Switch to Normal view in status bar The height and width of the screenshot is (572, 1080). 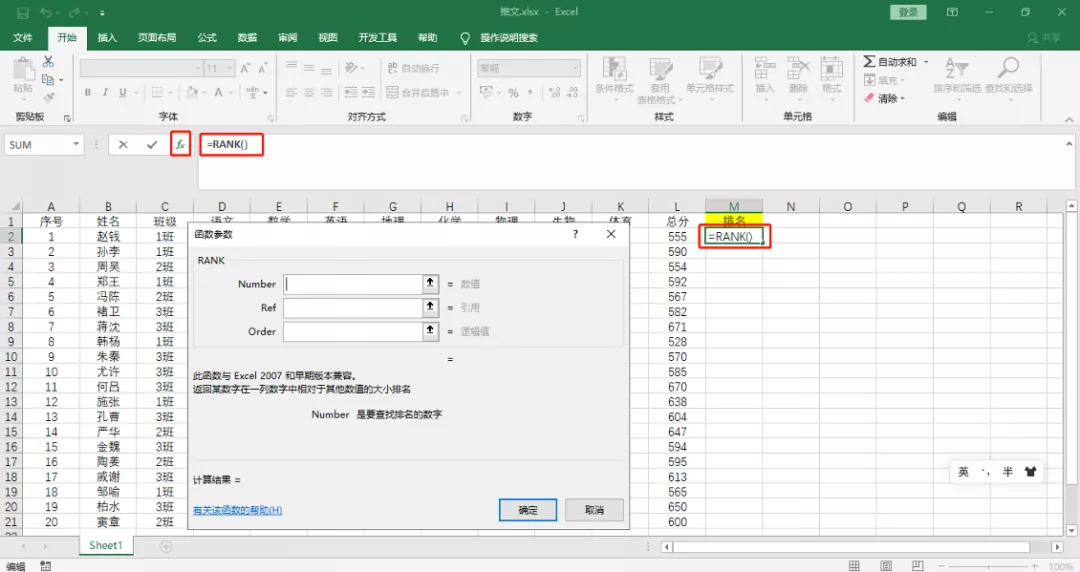coord(853,565)
